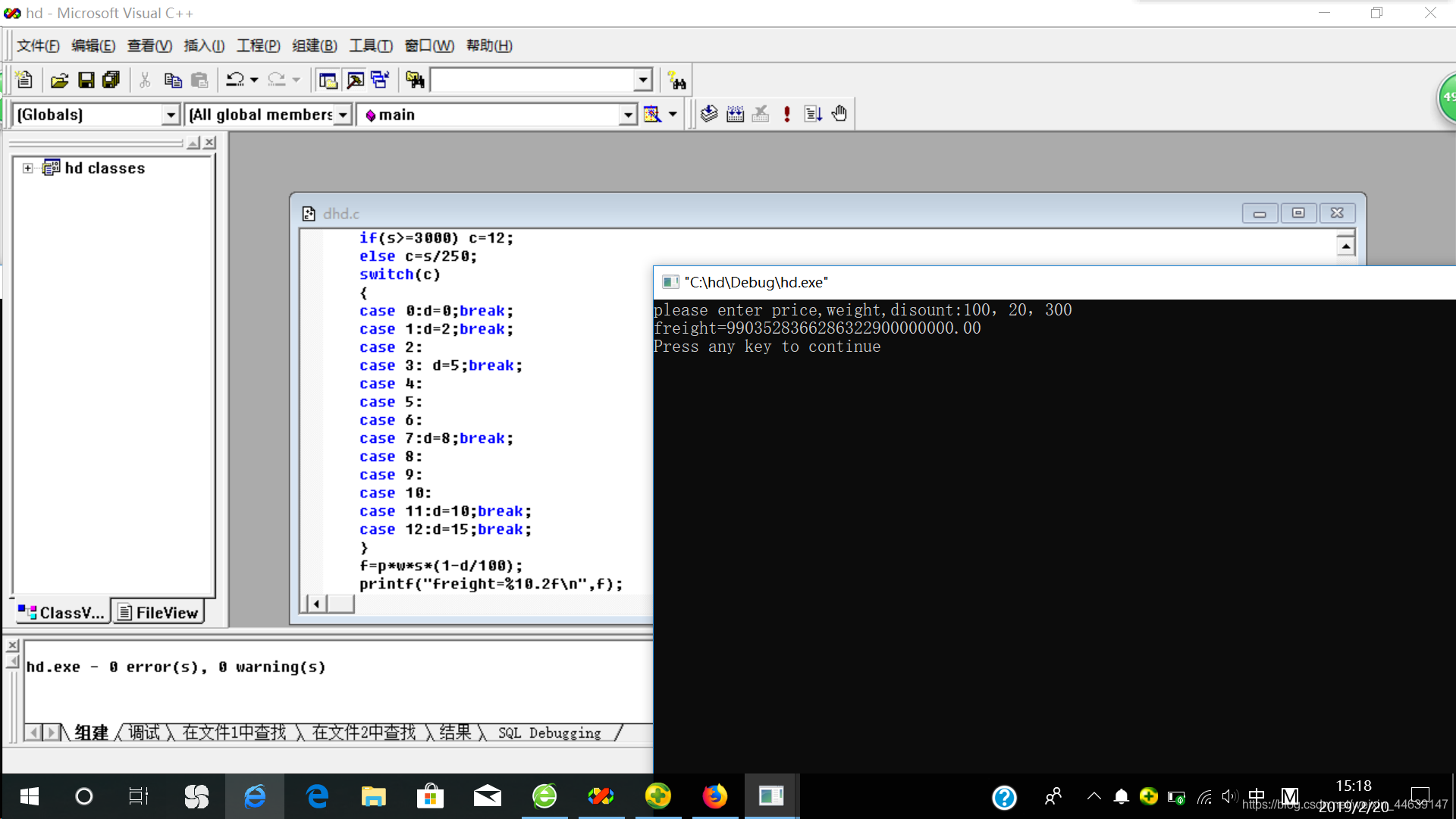Open the Find combo box dropdown arrow
The image size is (1456, 819).
point(643,80)
